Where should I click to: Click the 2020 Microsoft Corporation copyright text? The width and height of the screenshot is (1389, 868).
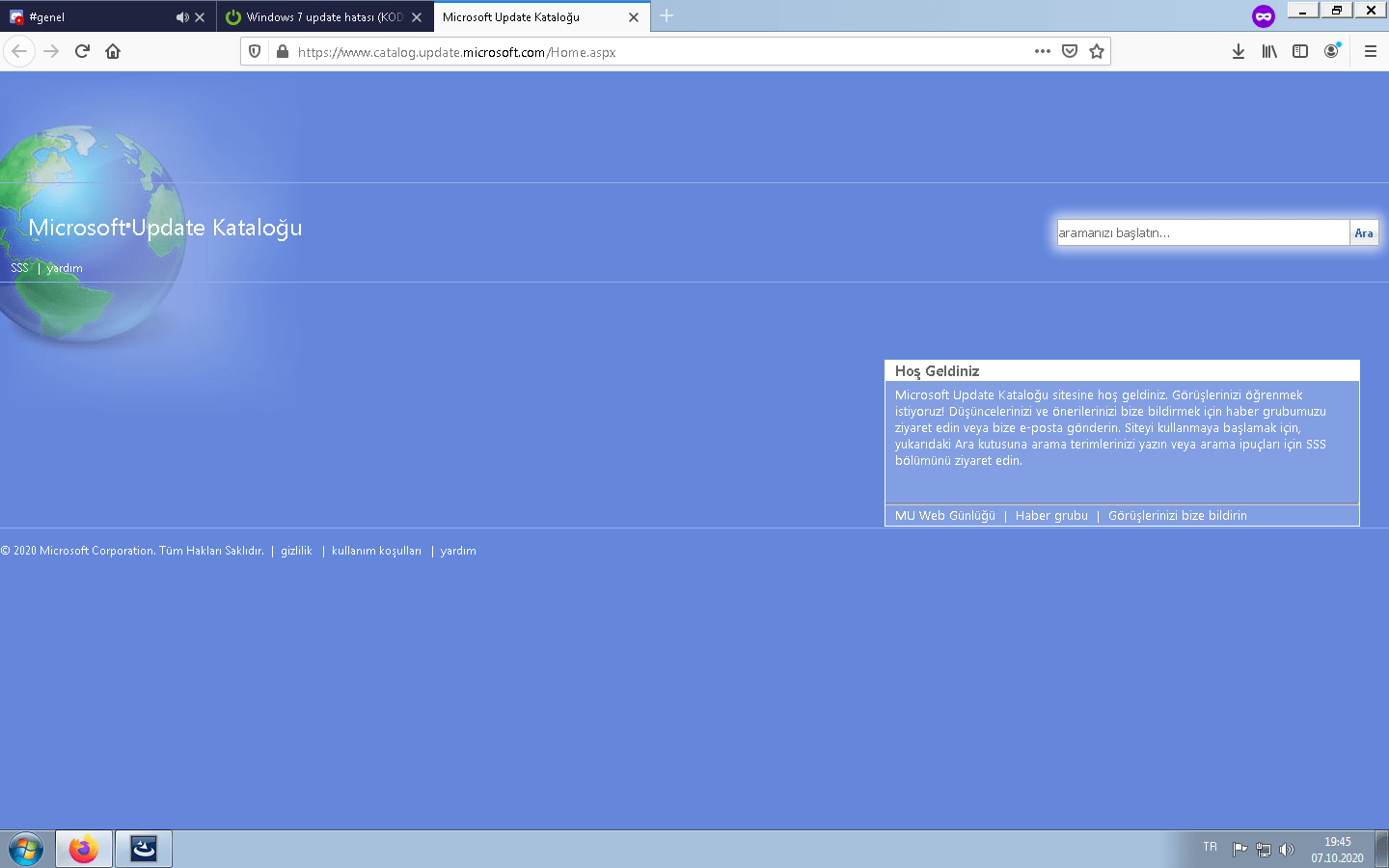point(132,551)
